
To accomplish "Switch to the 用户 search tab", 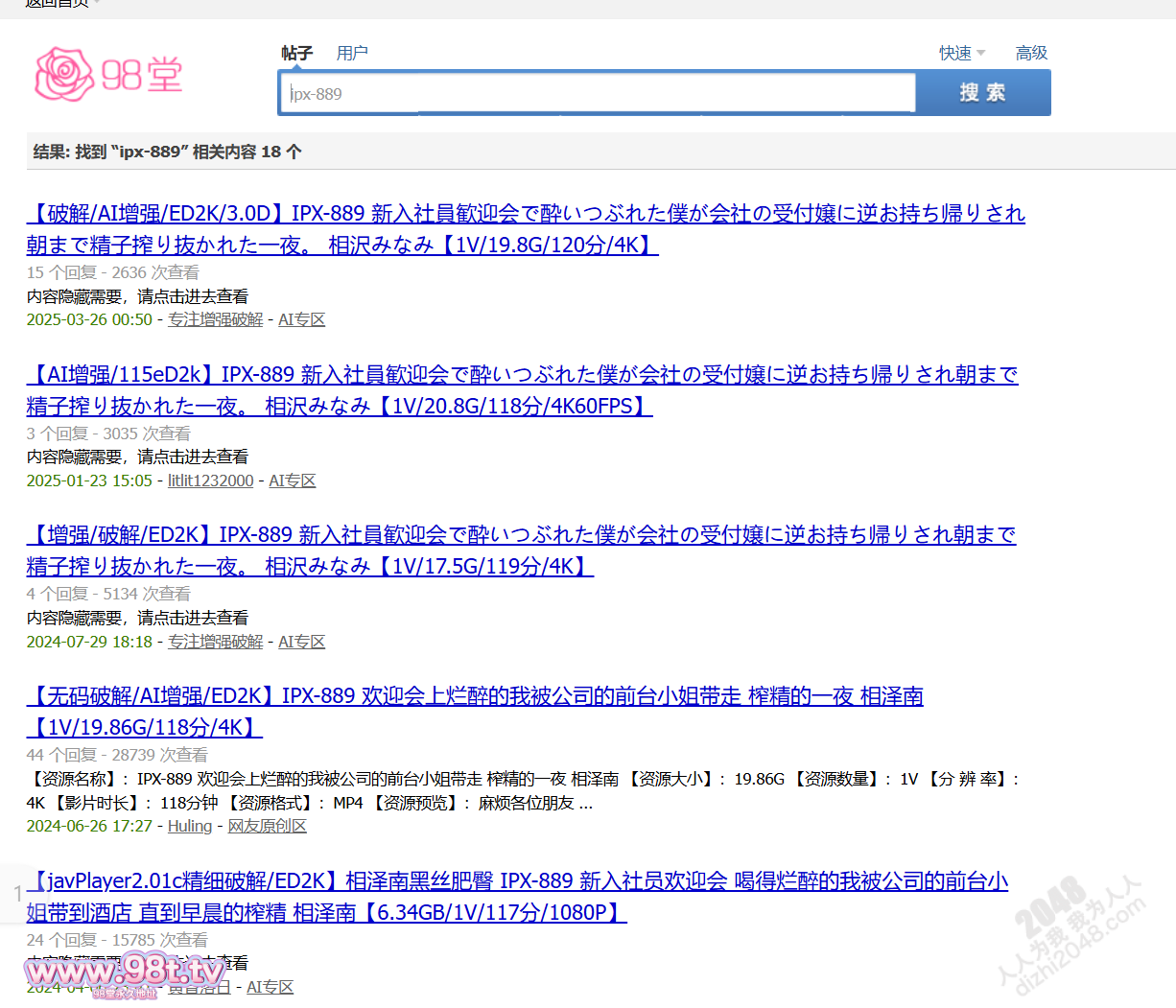I will click(x=352, y=53).
